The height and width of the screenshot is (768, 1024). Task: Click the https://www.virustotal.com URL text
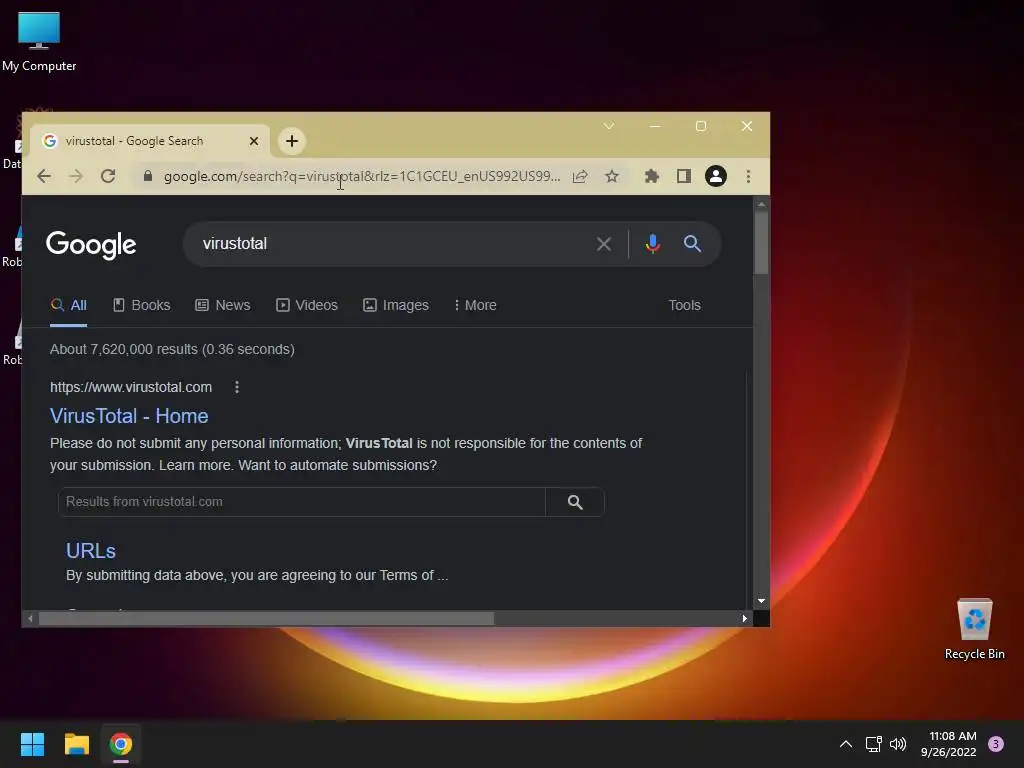(131, 387)
